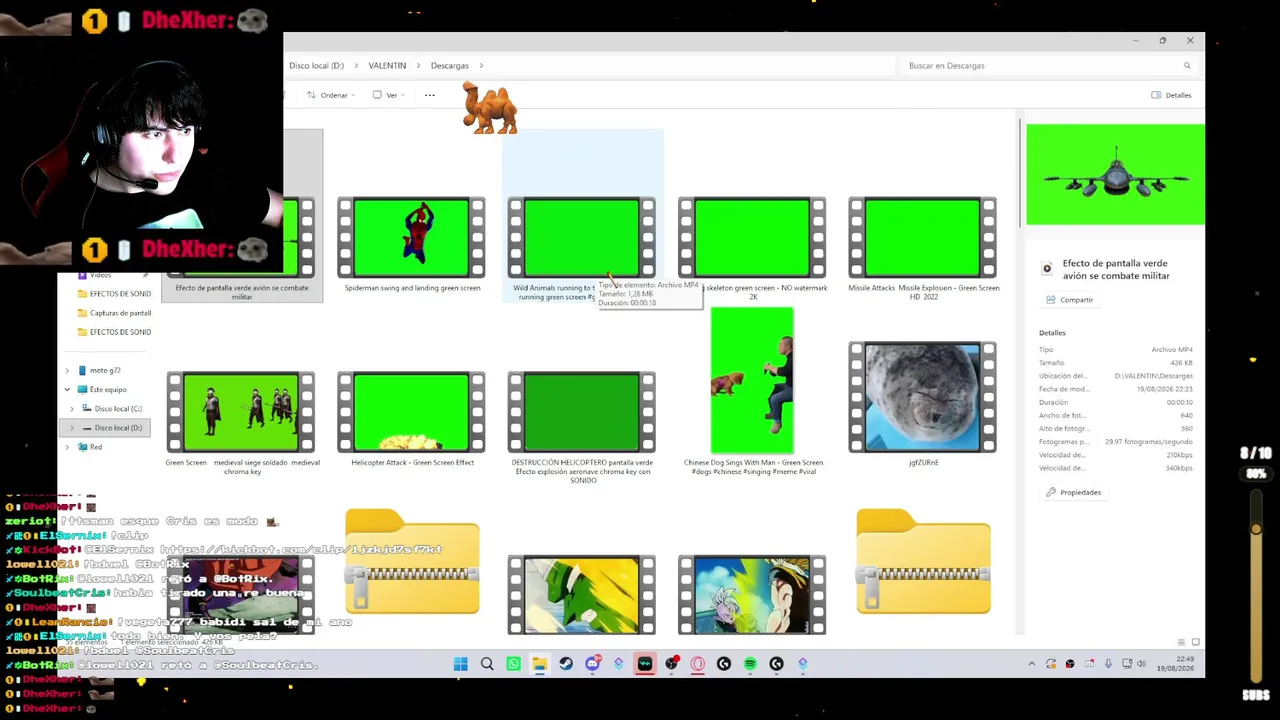
Task: Click the 426 KB size value
Action: 1181,363
